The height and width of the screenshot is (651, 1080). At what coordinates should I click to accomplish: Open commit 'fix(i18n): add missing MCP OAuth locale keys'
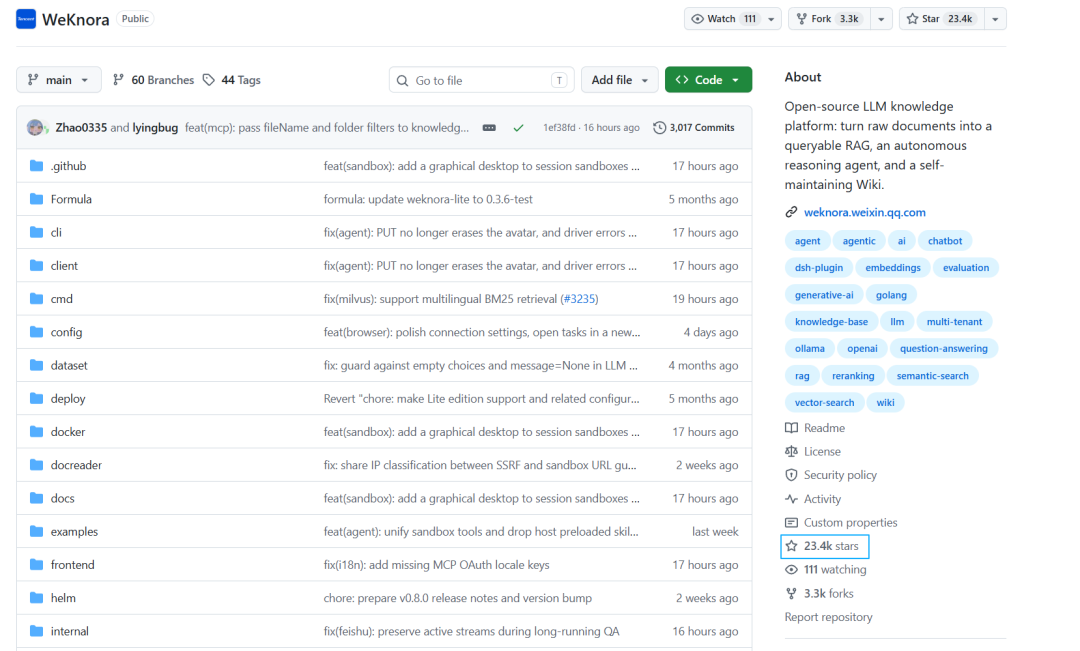point(437,565)
